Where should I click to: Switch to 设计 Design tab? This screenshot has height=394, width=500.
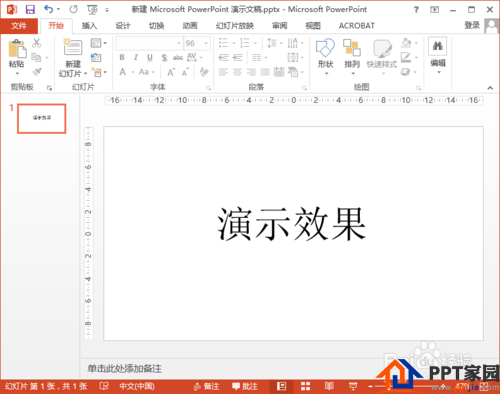[123, 26]
